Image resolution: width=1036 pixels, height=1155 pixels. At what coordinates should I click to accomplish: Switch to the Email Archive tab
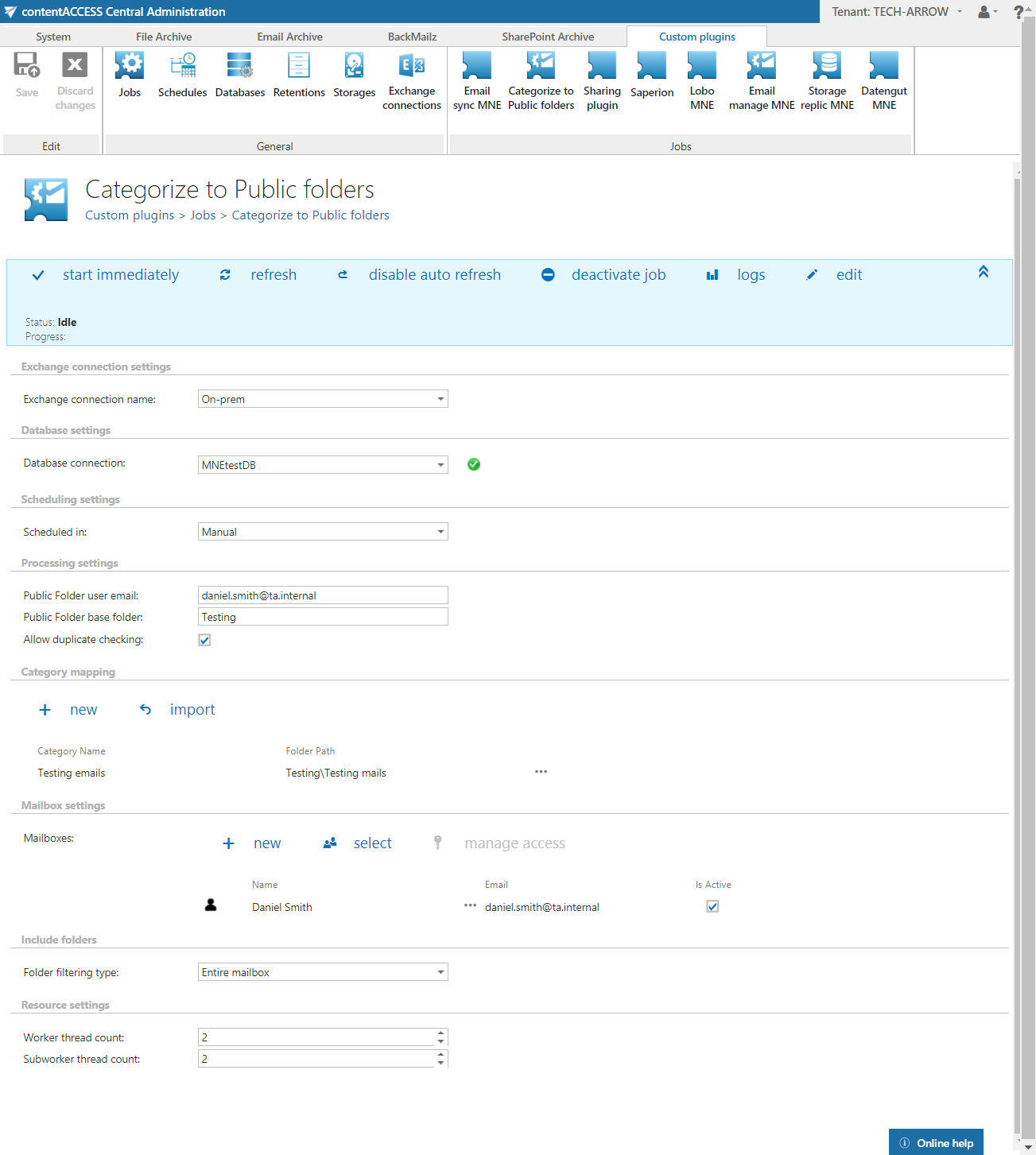tap(289, 37)
